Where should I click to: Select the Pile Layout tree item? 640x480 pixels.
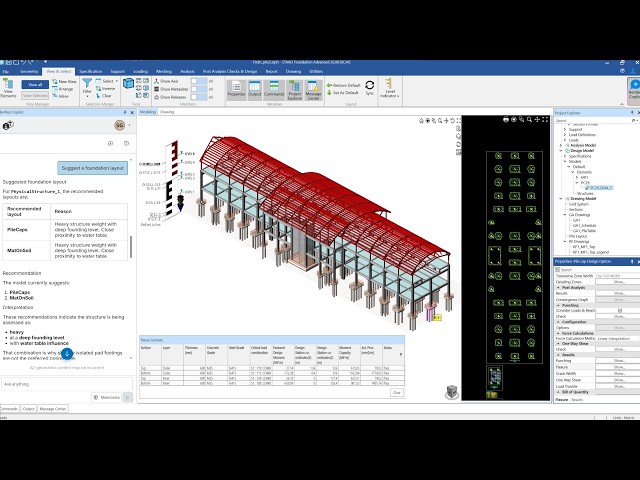tap(578, 236)
